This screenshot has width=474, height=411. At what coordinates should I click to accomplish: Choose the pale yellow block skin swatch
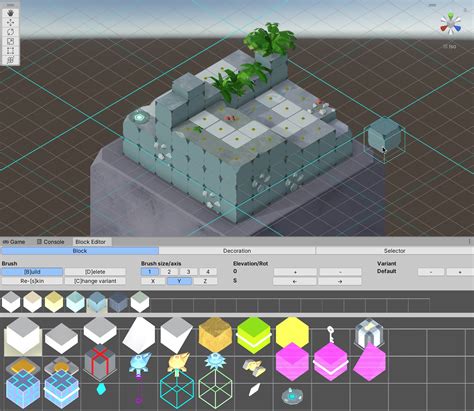54,302
